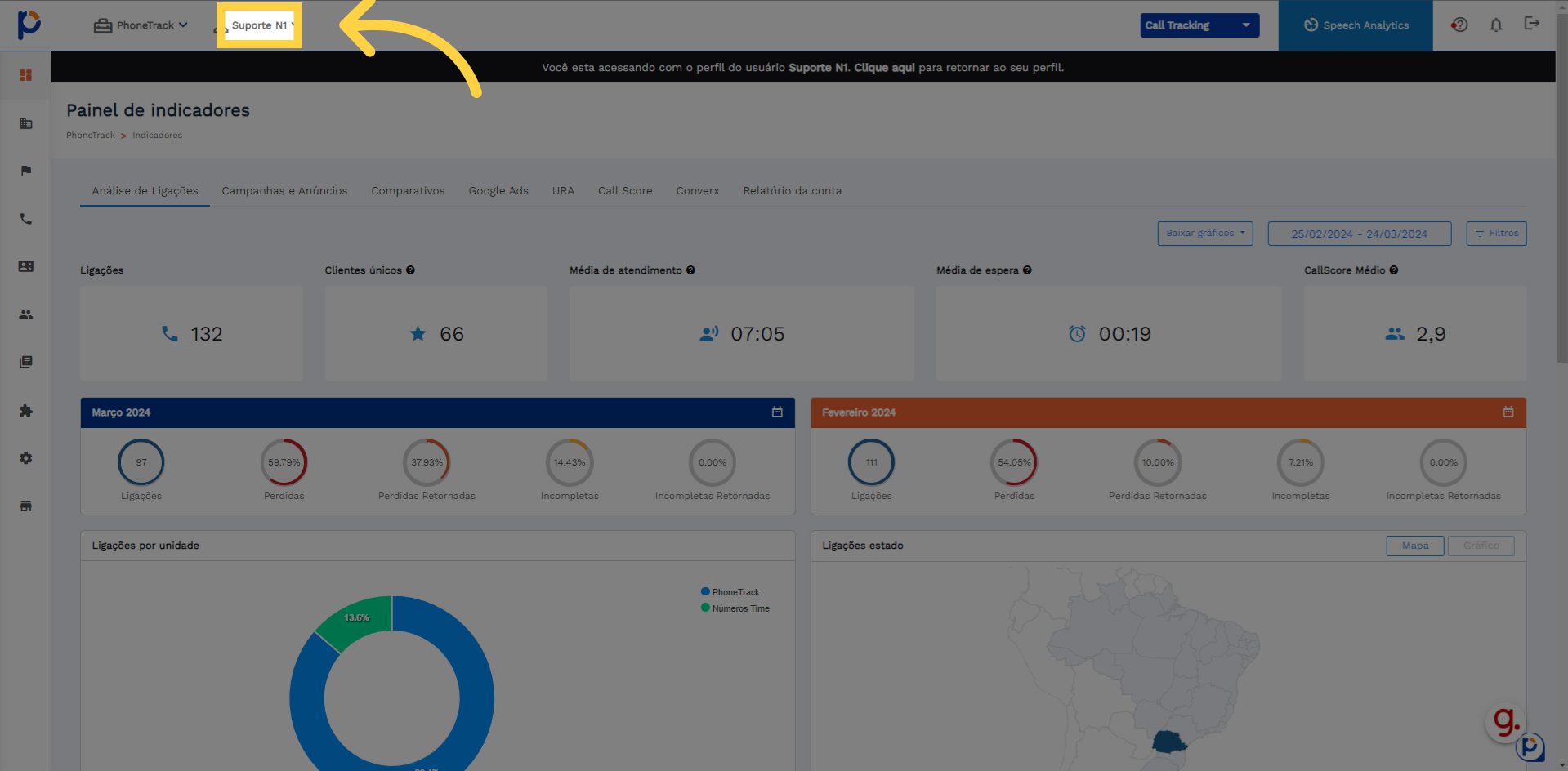Open the dashboard icon in sidebar

click(26, 75)
